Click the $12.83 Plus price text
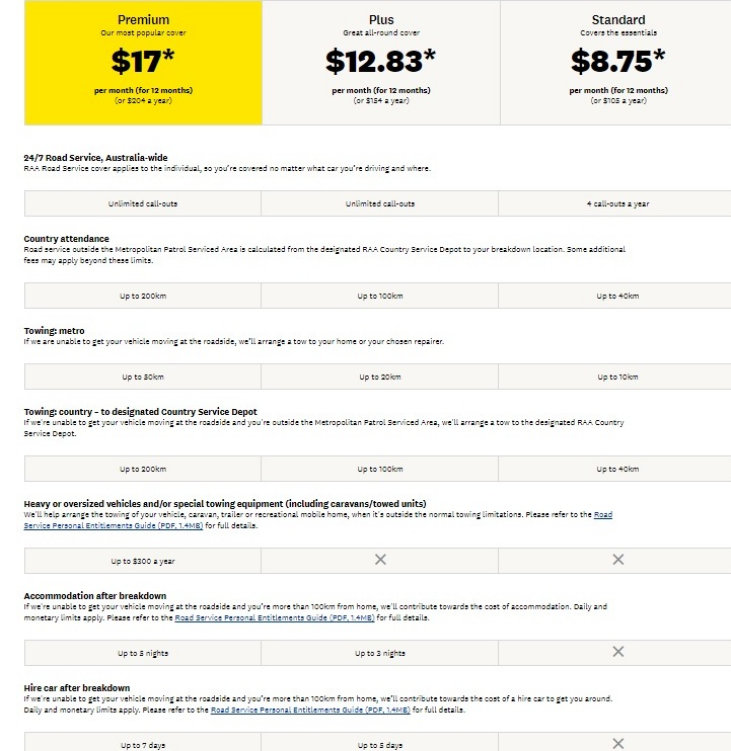Image resolution: width=731 pixels, height=751 pixels. [381, 61]
